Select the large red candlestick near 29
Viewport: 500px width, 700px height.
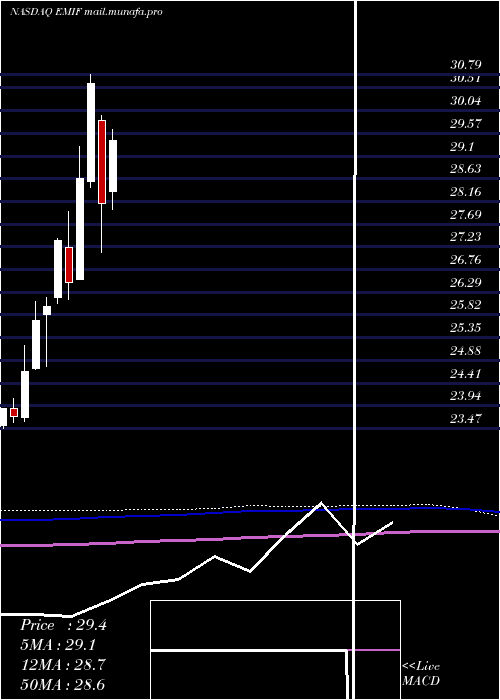click(x=102, y=162)
